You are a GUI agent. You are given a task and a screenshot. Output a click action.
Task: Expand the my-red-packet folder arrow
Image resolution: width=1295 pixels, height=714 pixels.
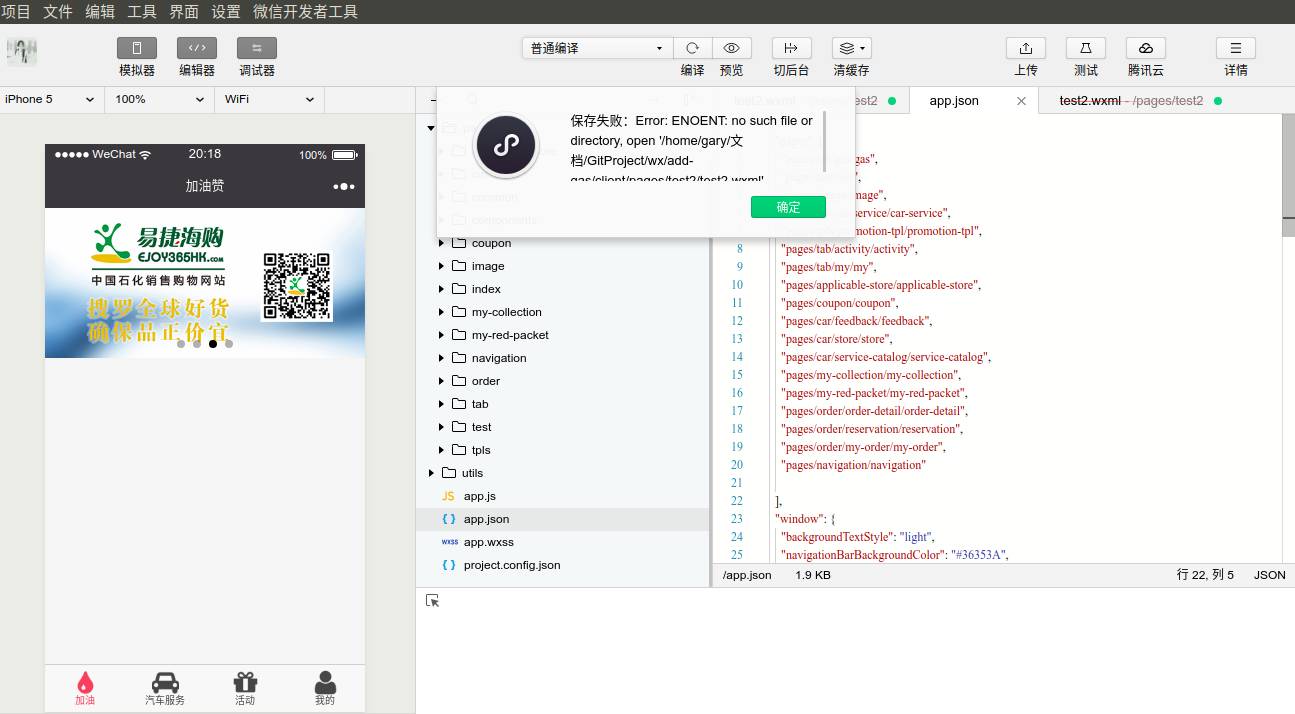[441, 335]
